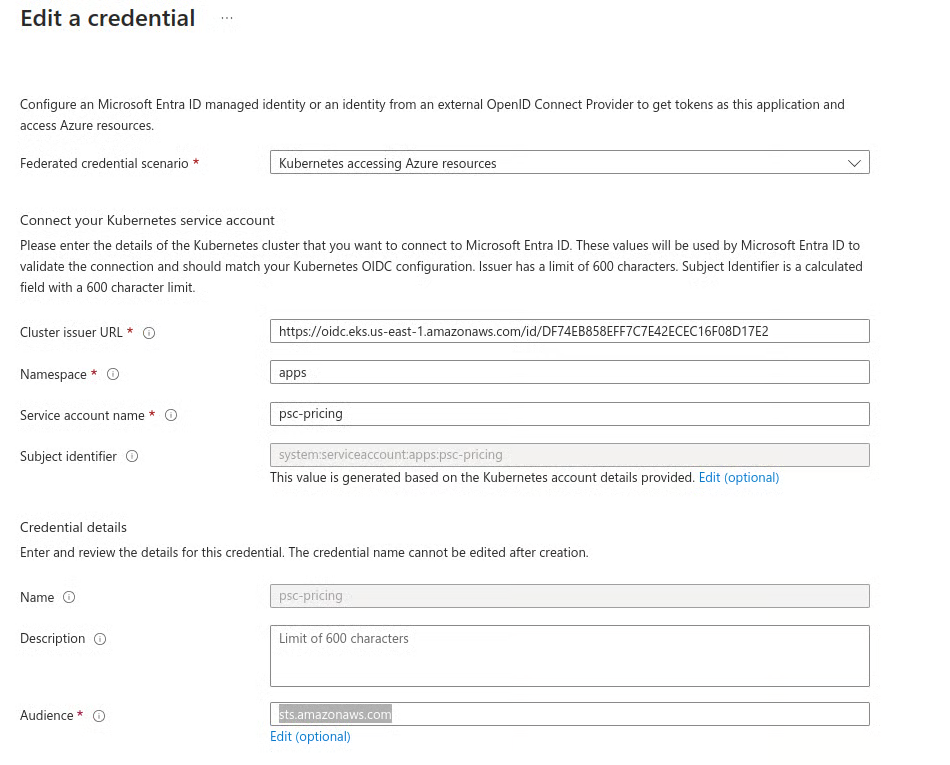Click the chevron arrow of scenario combo box

(853, 163)
